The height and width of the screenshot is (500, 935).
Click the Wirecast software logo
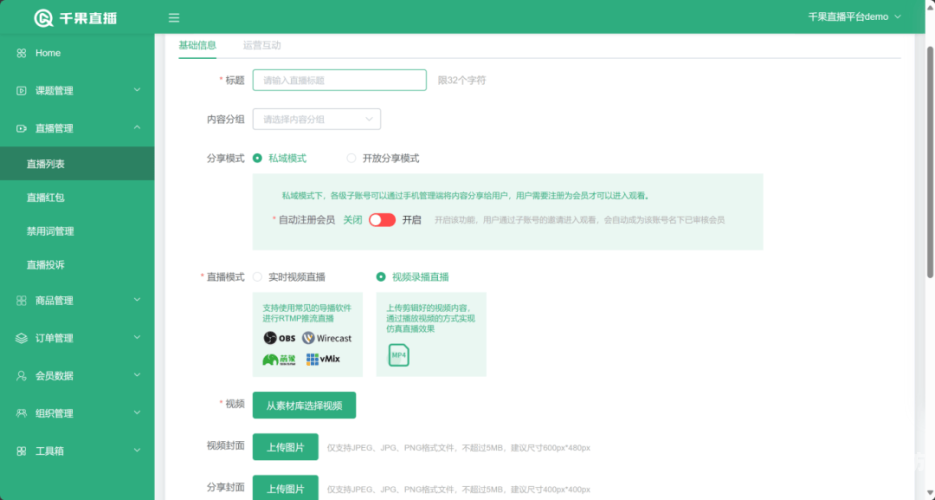pyautogui.click(x=327, y=338)
